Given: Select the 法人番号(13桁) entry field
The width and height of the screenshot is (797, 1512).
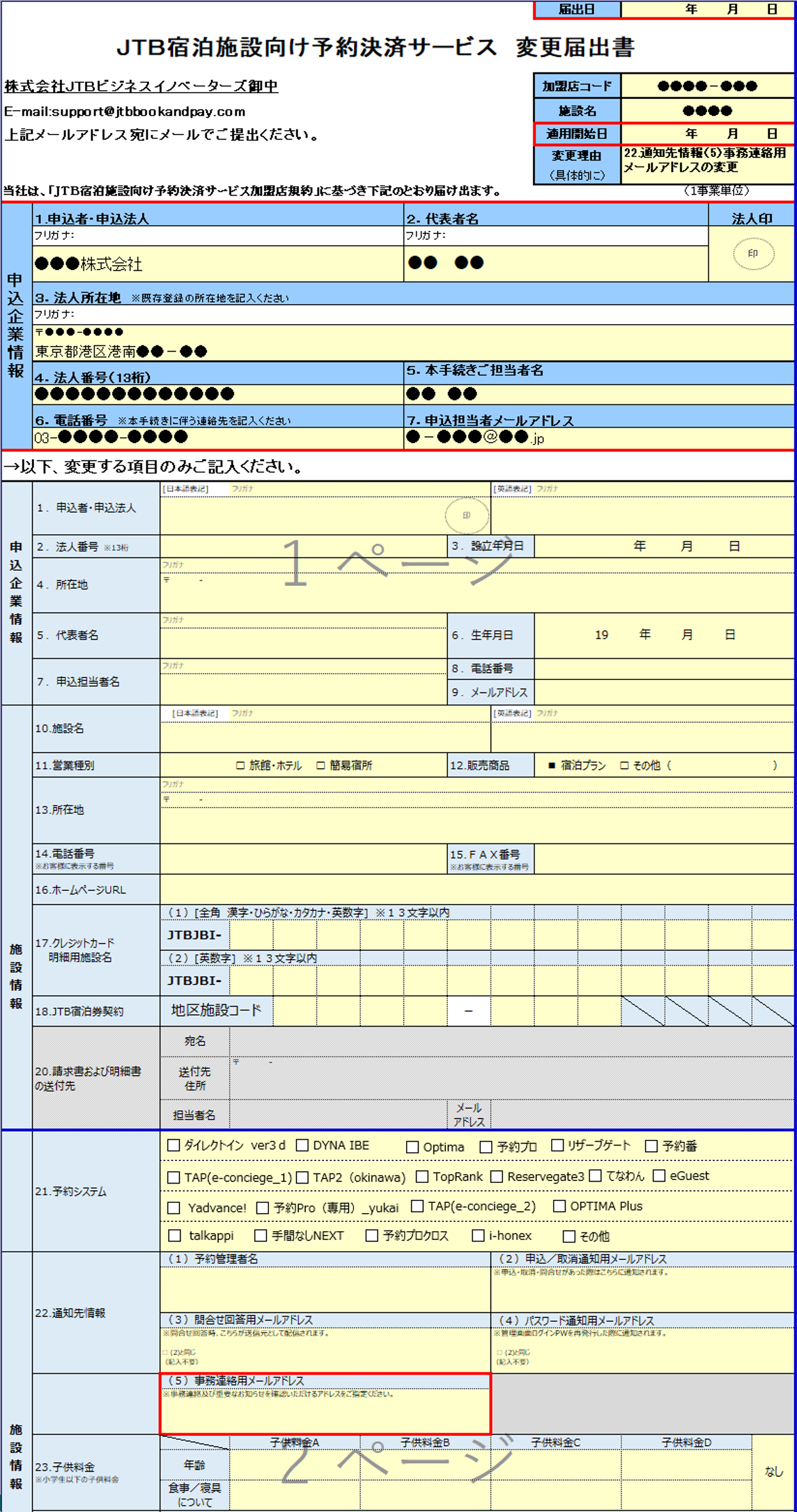Looking at the screenshot, I should tap(218, 395).
